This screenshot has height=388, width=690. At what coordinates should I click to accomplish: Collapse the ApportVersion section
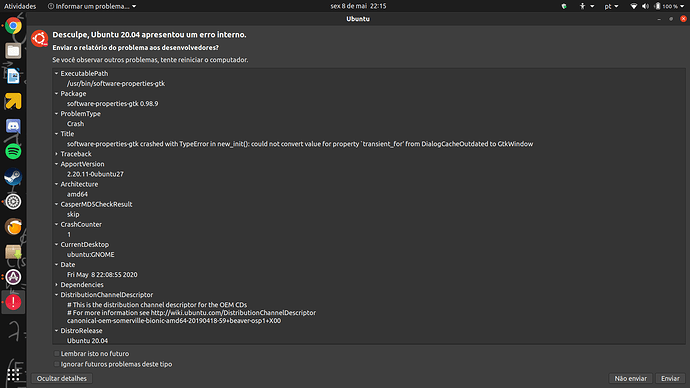pos(56,164)
